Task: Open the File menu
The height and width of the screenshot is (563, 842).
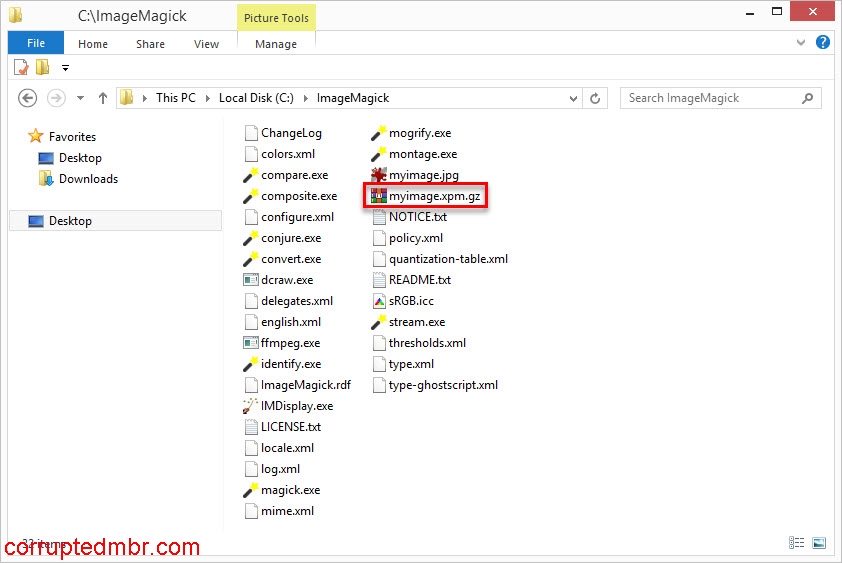Action: 36,43
